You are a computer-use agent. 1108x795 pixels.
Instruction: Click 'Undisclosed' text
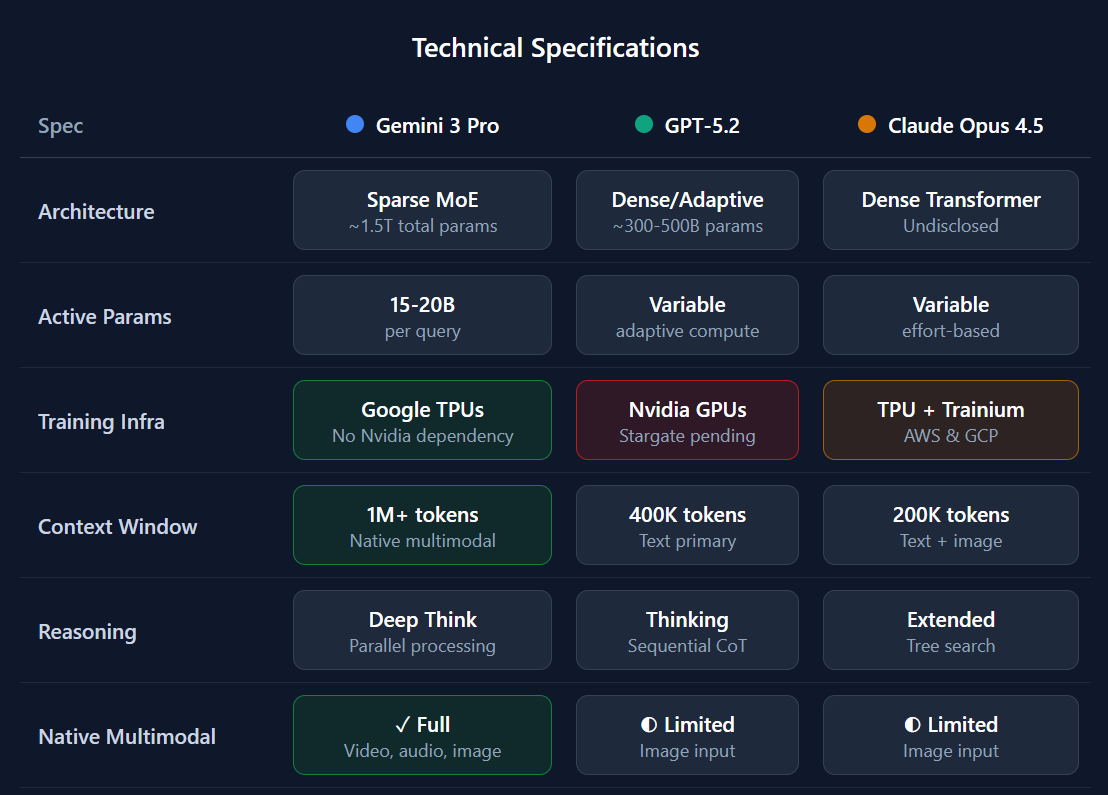(x=951, y=226)
